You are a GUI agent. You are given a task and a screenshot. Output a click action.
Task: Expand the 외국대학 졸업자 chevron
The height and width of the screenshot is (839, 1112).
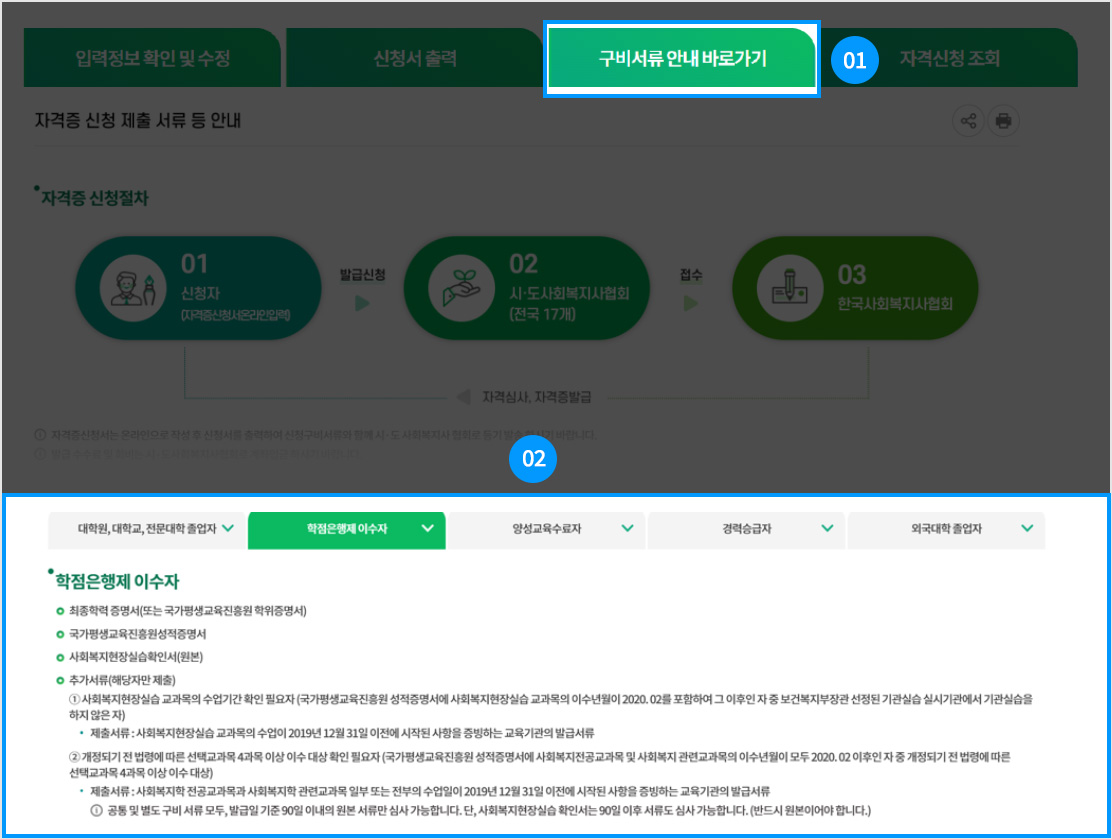point(1027,529)
